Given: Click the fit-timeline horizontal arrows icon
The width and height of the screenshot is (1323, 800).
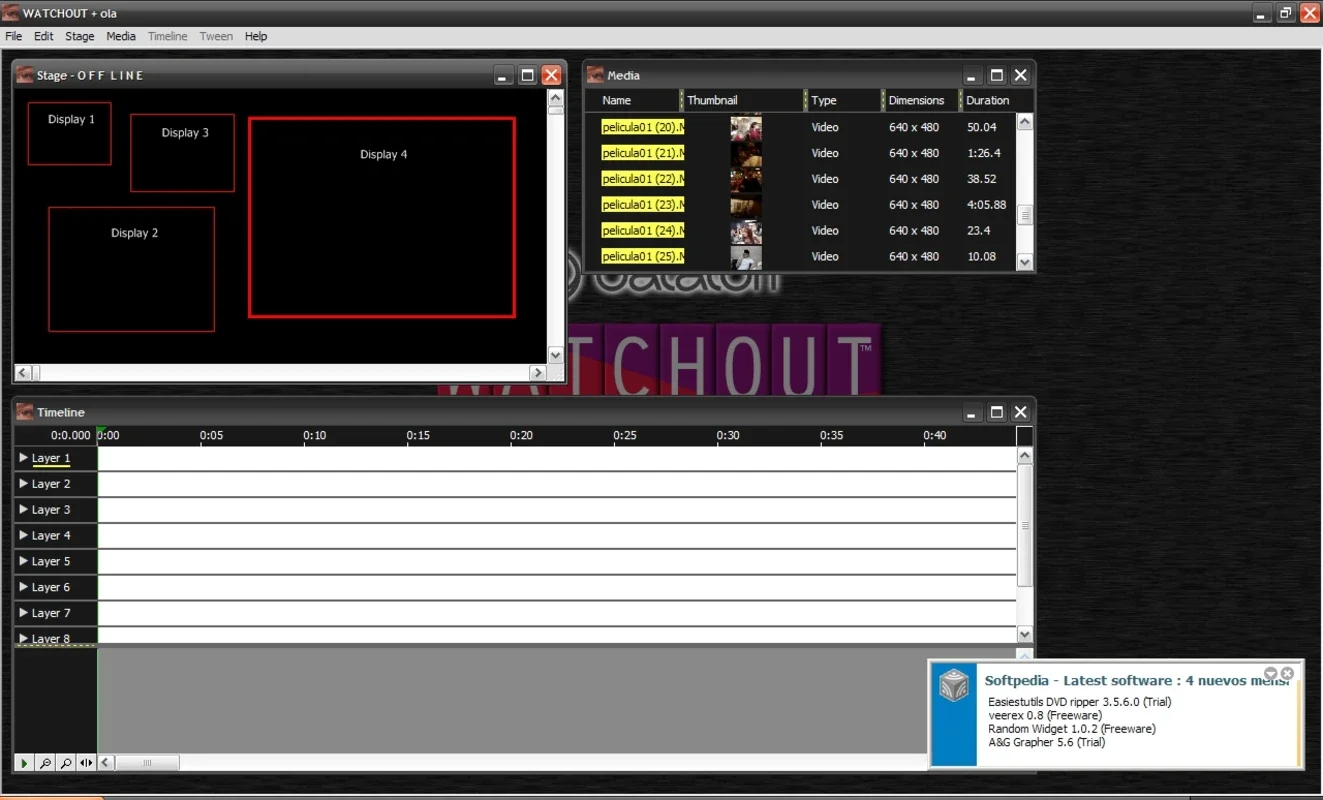Looking at the screenshot, I should pos(86,763).
